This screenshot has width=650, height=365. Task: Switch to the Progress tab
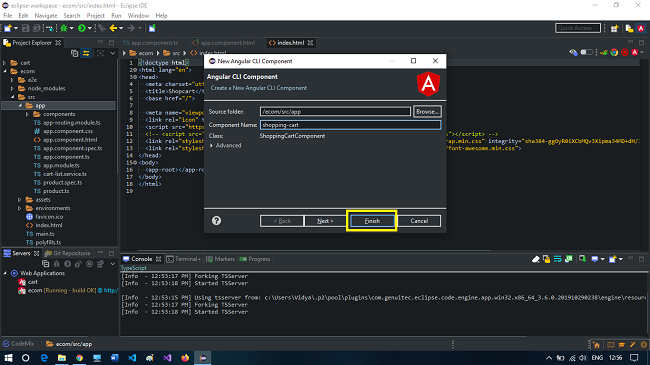pos(255,259)
